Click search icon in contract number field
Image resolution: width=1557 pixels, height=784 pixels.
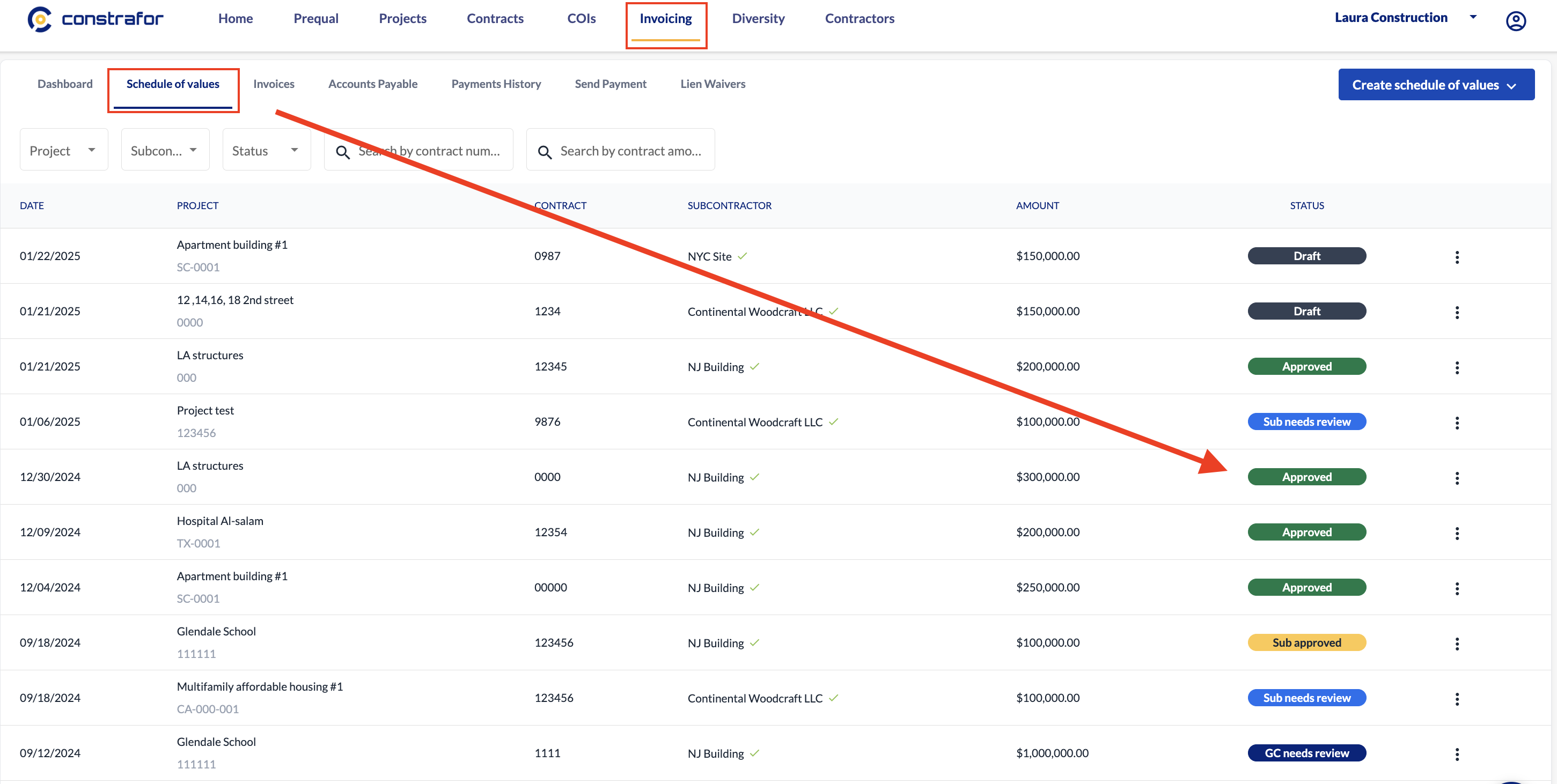pos(343,152)
